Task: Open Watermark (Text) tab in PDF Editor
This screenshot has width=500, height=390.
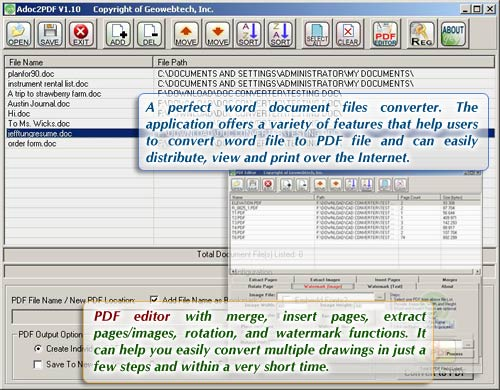Action: (x=385, y=286)
